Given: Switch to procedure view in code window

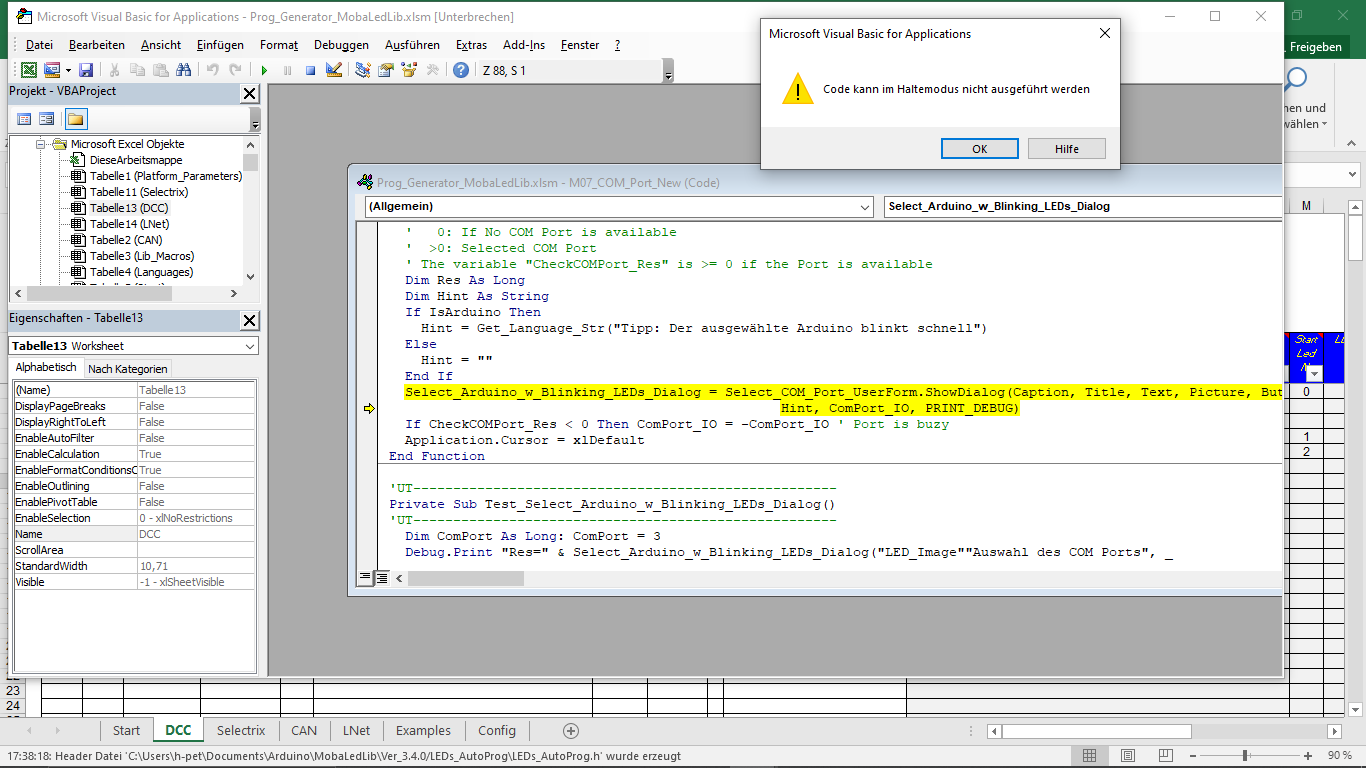Looking at the screenshot, I should click(365, 578).
